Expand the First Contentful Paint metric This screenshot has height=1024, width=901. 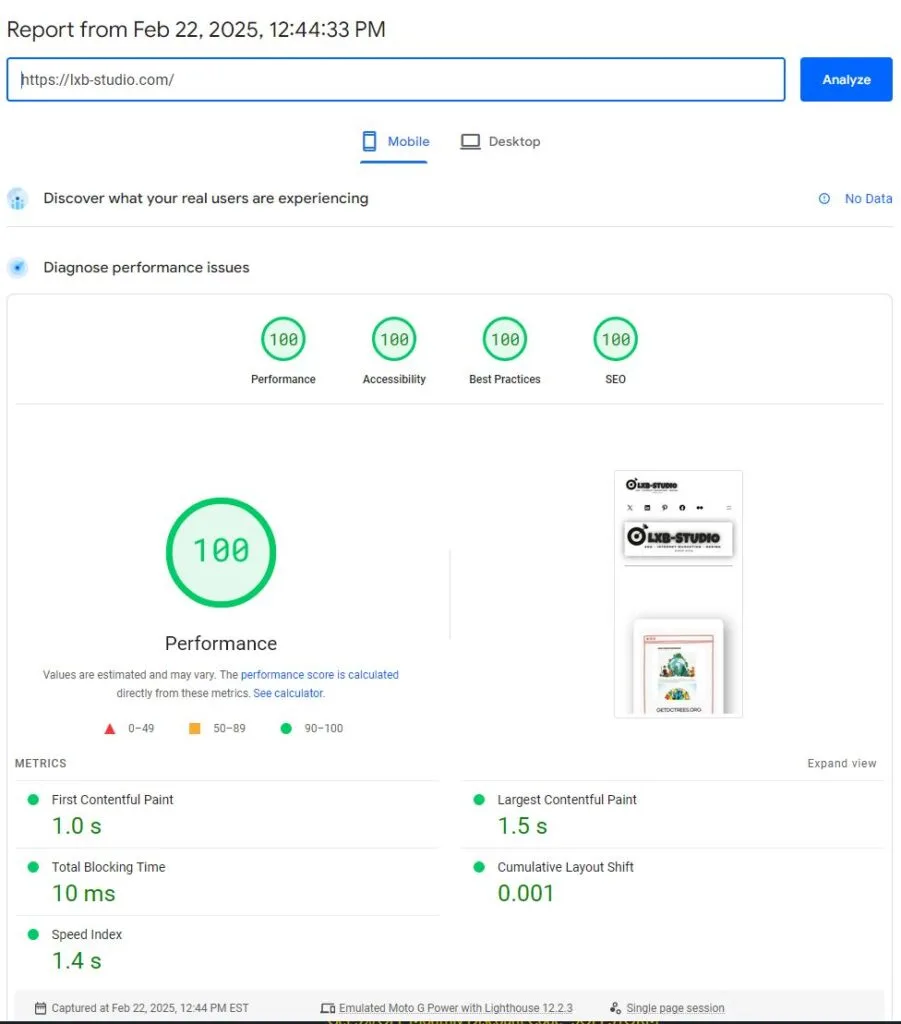(112, 800)
